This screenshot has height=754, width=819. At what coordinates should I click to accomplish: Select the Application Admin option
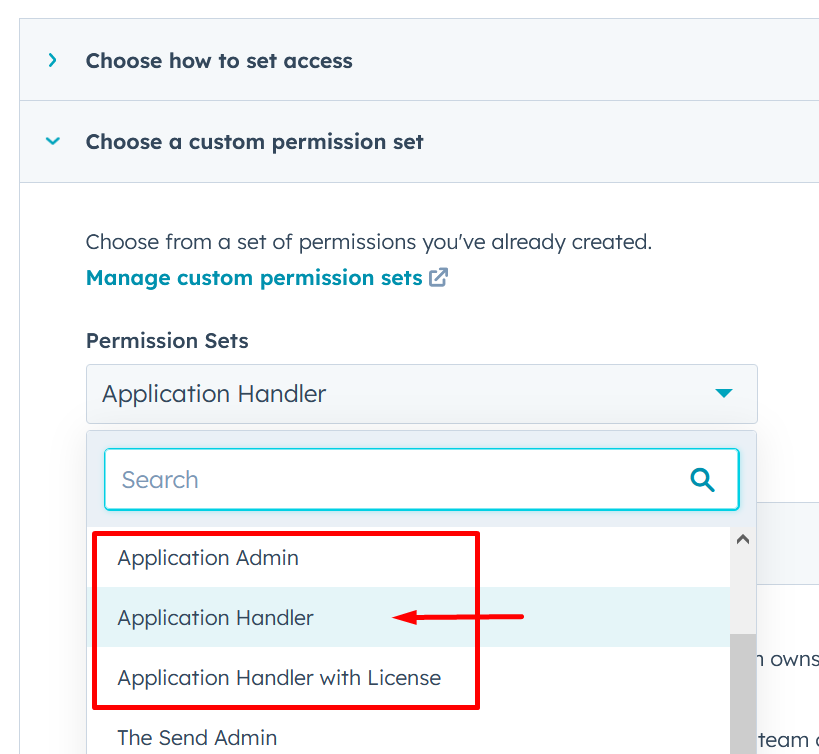point(208,558)
